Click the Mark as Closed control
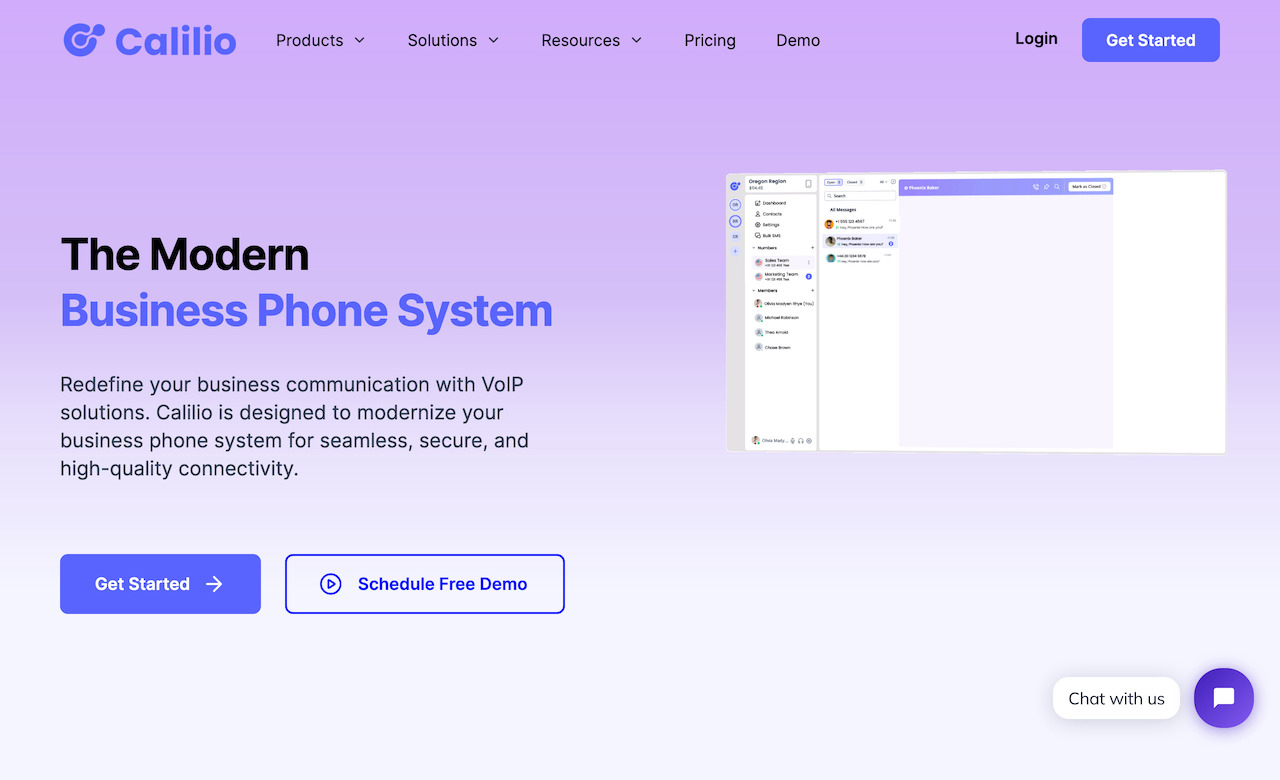 [1087, 187]
